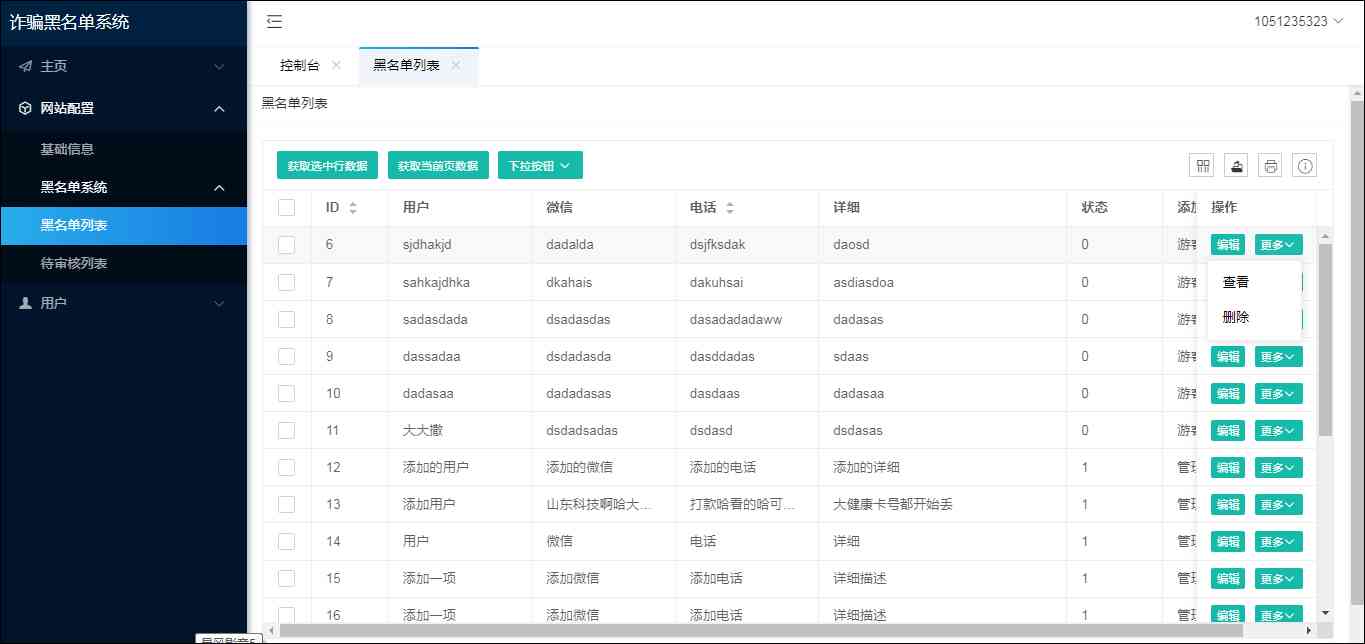Choose 删除 from the open dropdown menu
The width and height of the screenshot is (1365, 644).
pyautogui.click(x=1236, y=317)
